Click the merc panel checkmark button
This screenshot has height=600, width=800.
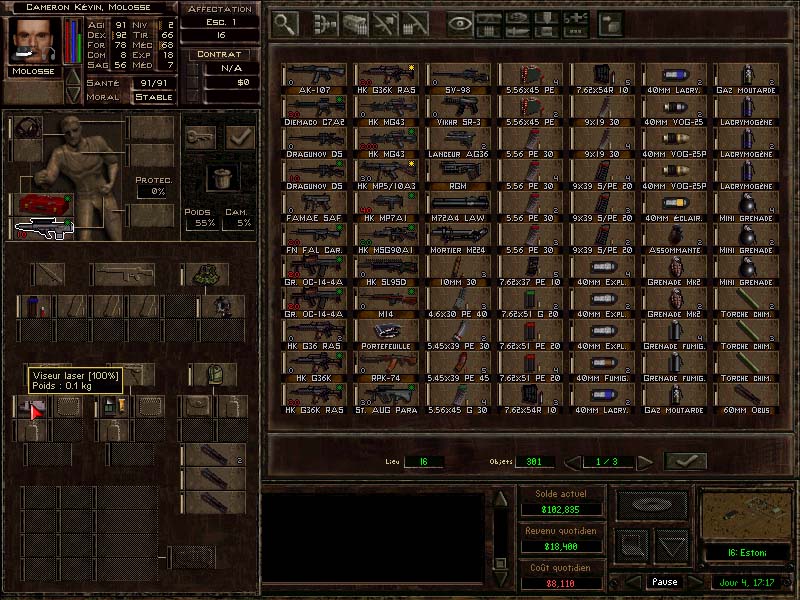[x=240, y=137]
